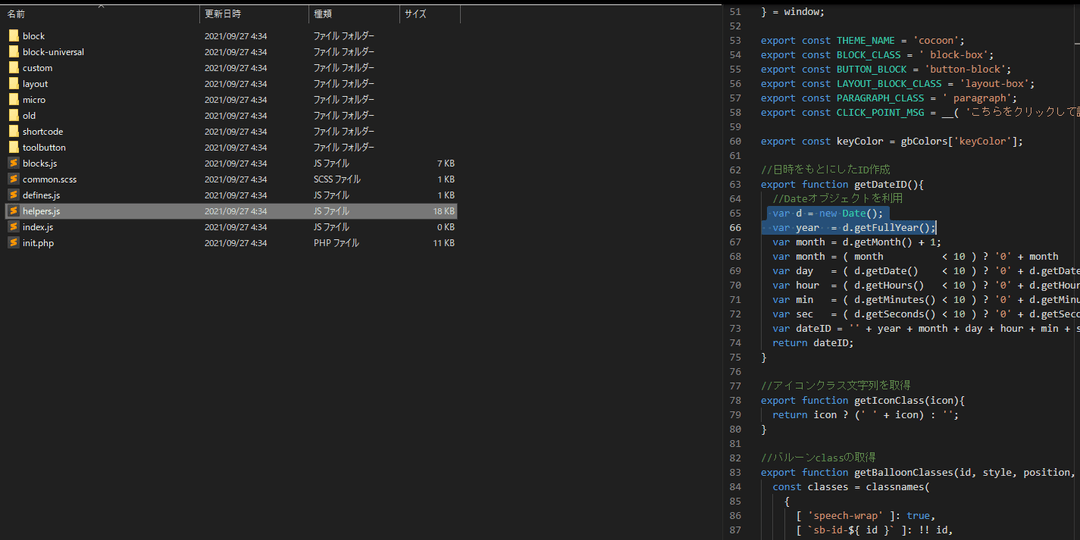Place cursor on THEME_NAME constant

[x=865, y=40]
